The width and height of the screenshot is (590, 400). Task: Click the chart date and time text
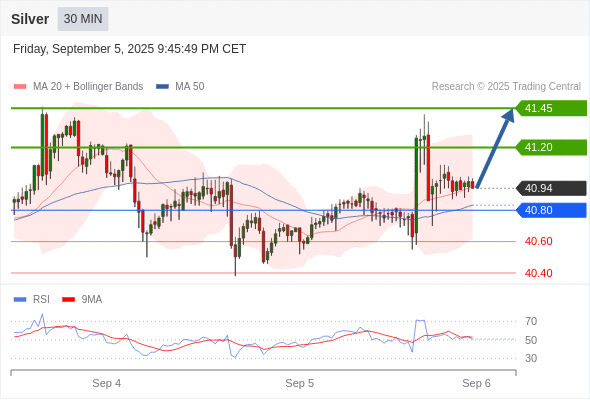coord(129,49)
